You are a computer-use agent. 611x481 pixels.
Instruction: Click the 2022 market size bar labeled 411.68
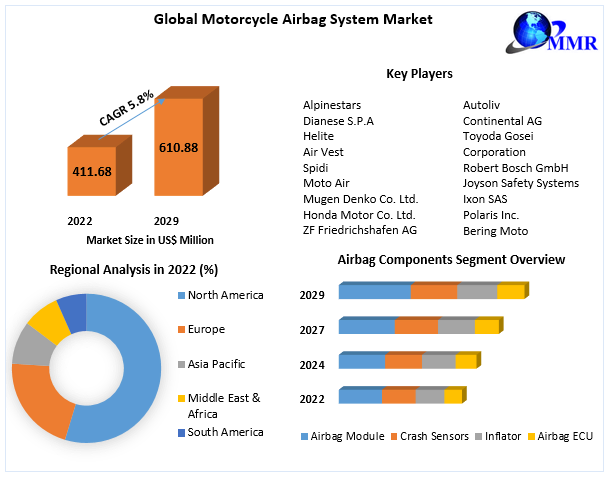tap(92, 171)
